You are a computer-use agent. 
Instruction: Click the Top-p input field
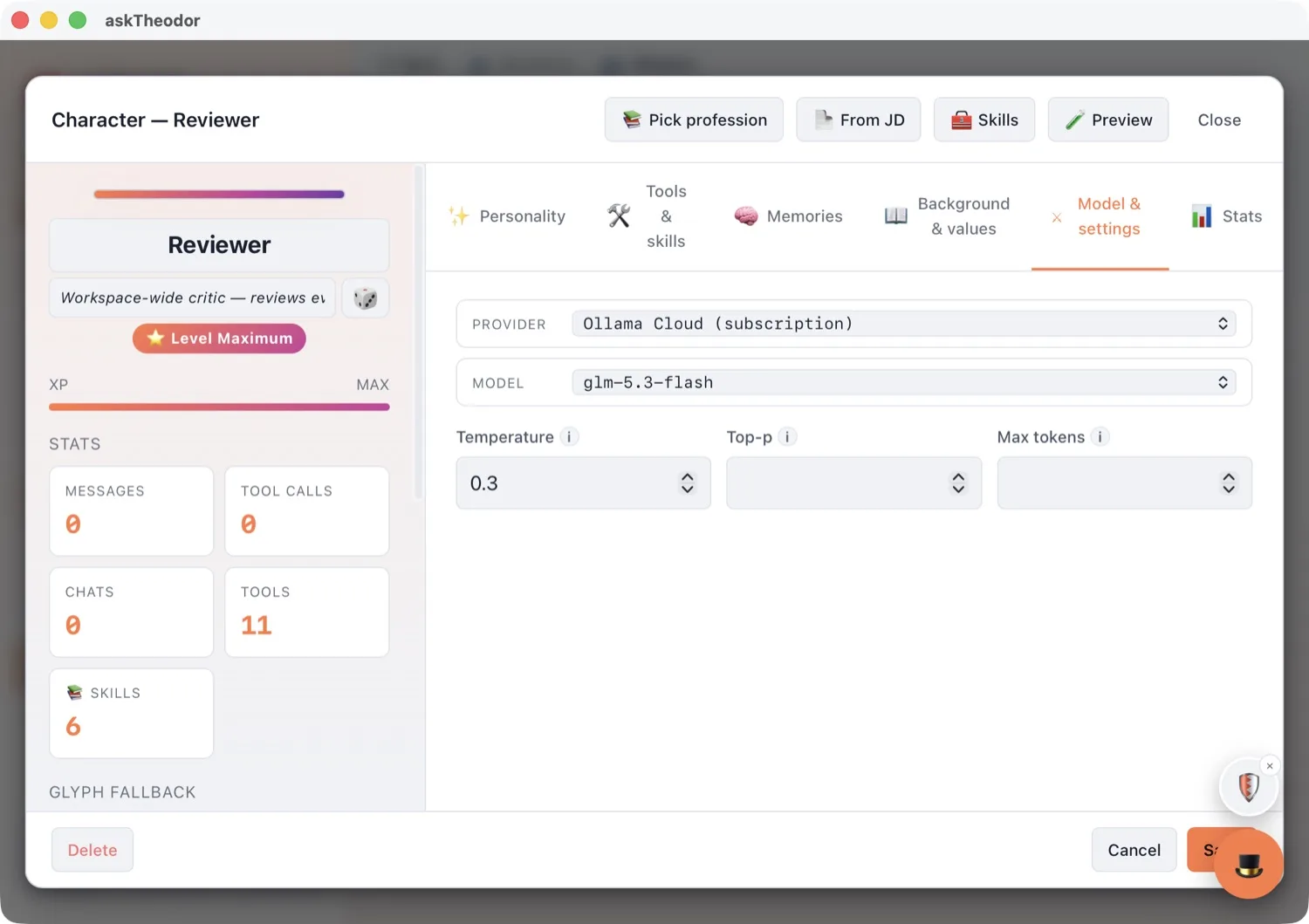pyautogui.click(x=853, y=483)
